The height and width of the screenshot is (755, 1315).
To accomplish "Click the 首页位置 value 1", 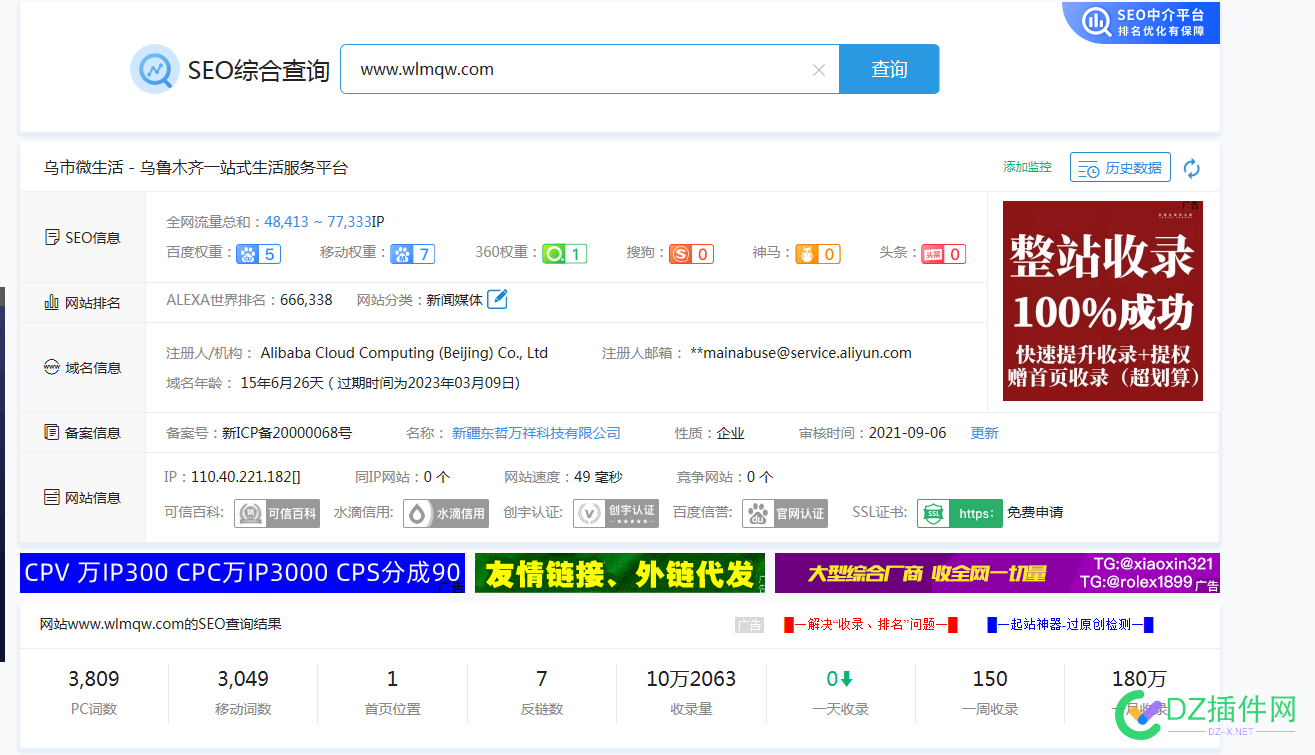I will 392,679.
